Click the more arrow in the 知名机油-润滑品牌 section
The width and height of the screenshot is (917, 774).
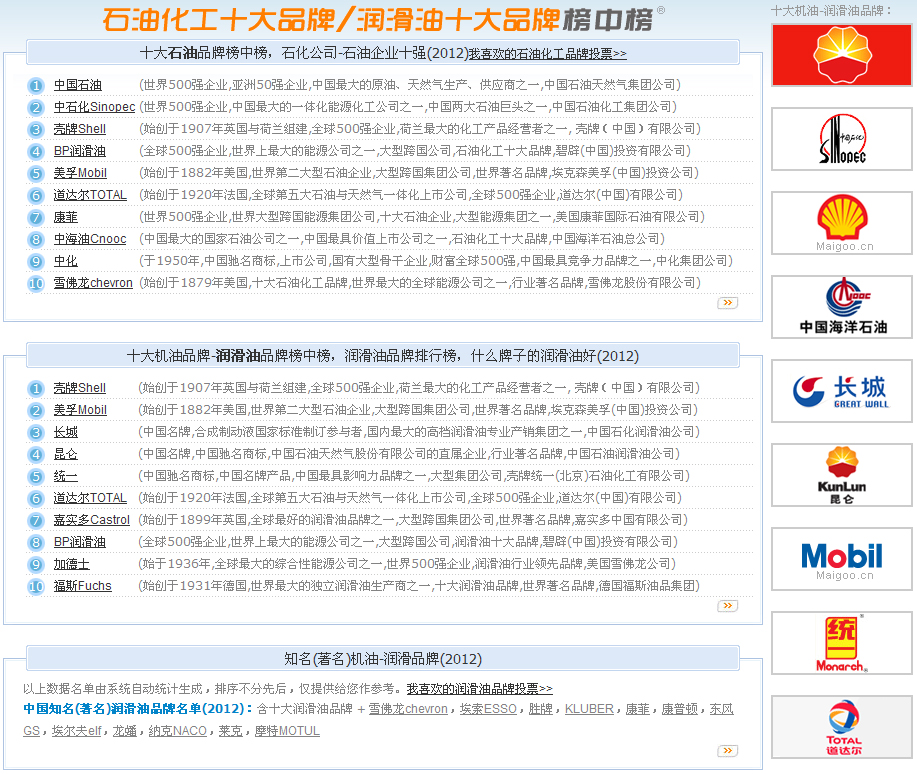click(728, 751)
